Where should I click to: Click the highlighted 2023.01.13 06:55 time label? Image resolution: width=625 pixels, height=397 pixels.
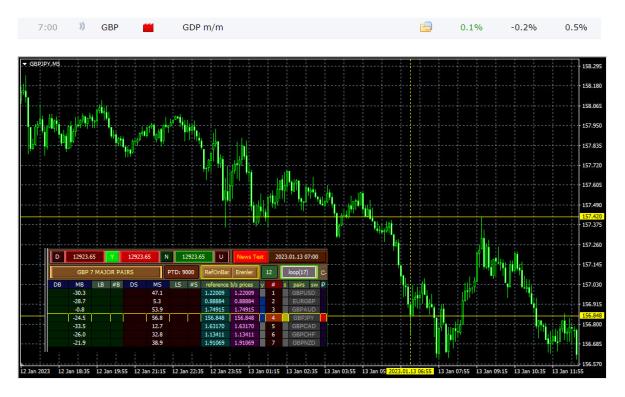(x=410, y=371)
